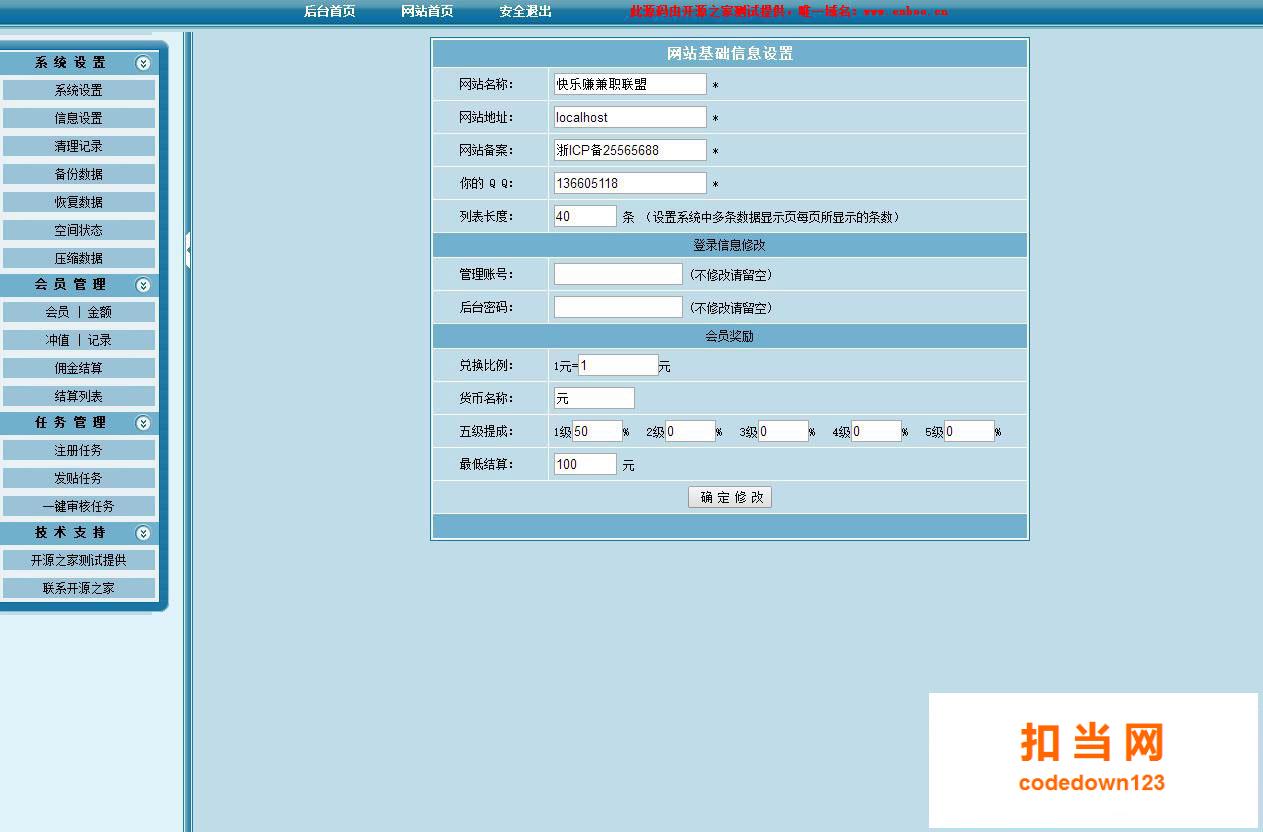Collapse the 系统设置 section chevron
Viewport: 1263px width, 832px height.
point(143,63)
